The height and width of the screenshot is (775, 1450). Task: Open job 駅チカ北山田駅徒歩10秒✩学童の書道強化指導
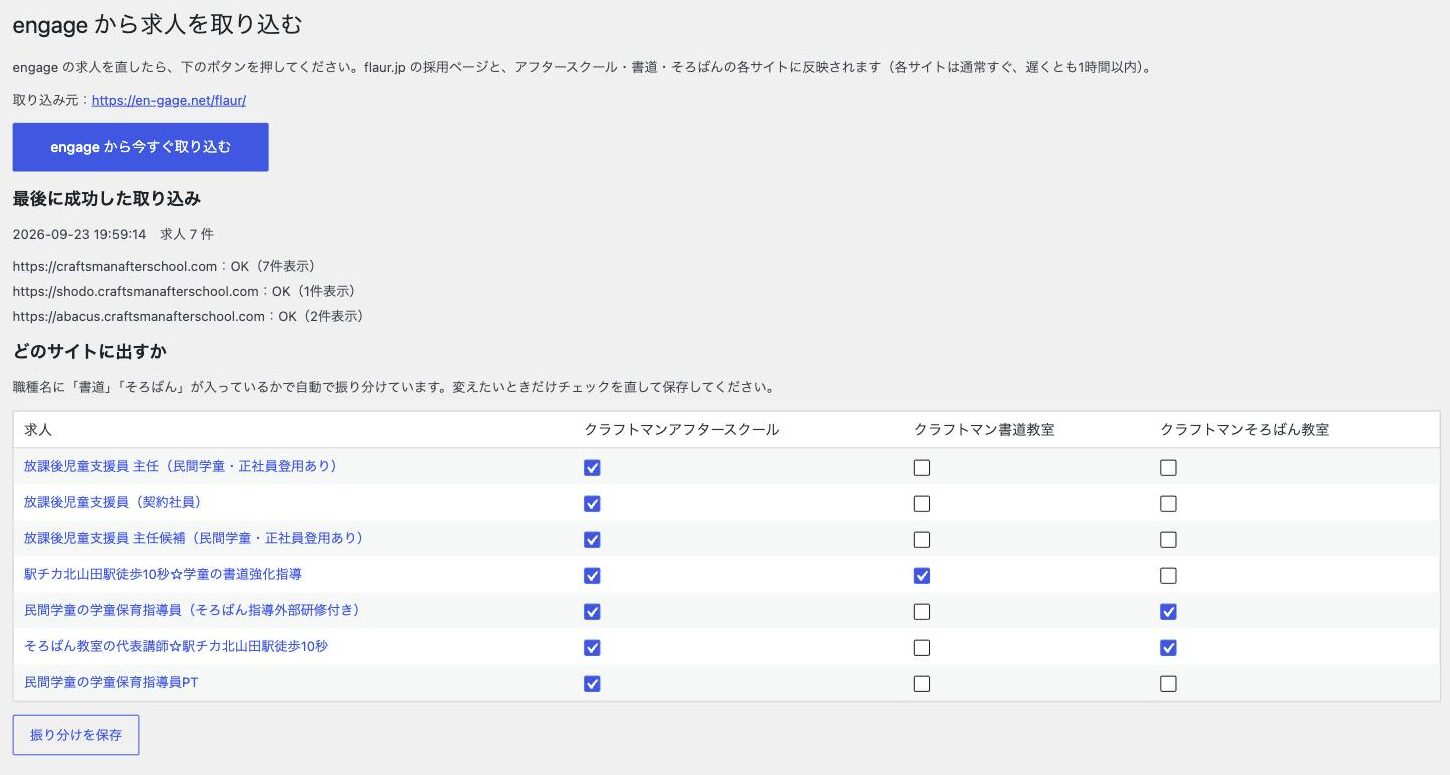163,574
